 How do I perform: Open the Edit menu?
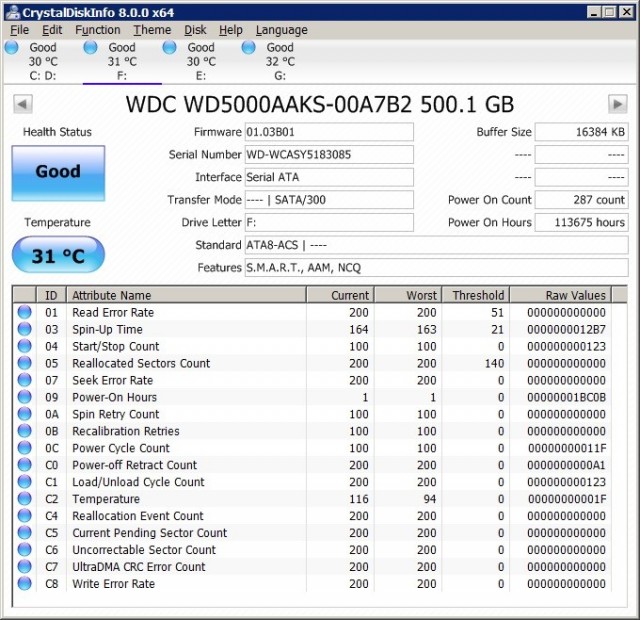(x=52, y=30)
